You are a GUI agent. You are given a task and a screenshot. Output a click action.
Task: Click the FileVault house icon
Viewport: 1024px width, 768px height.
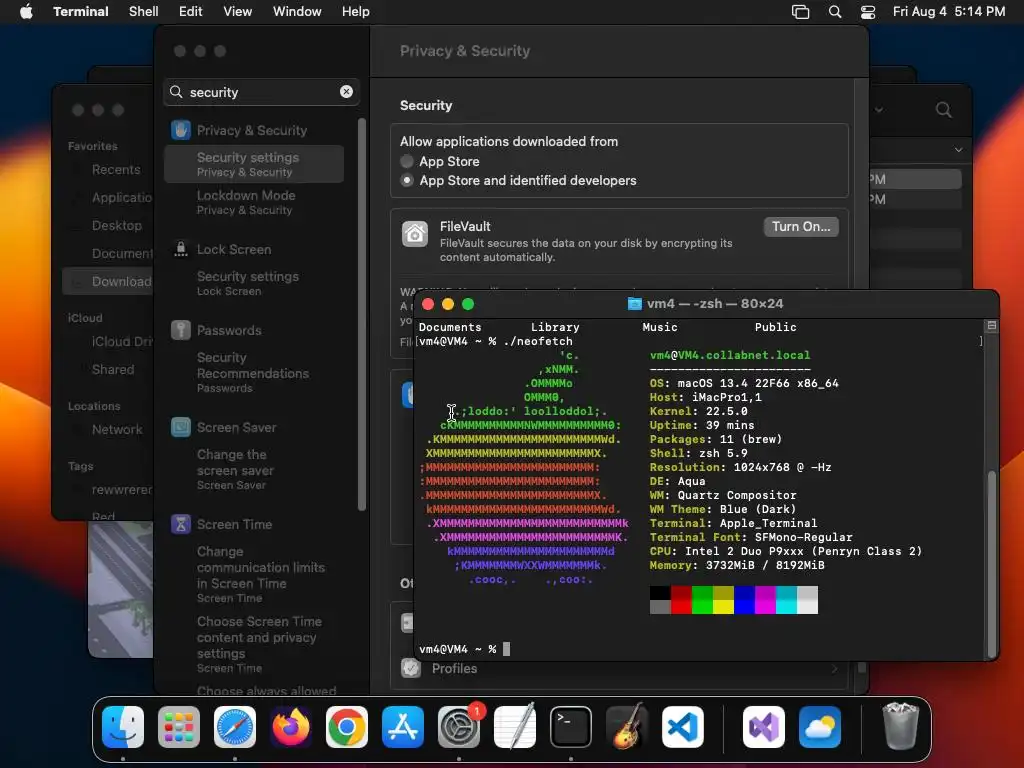point(415,234)
